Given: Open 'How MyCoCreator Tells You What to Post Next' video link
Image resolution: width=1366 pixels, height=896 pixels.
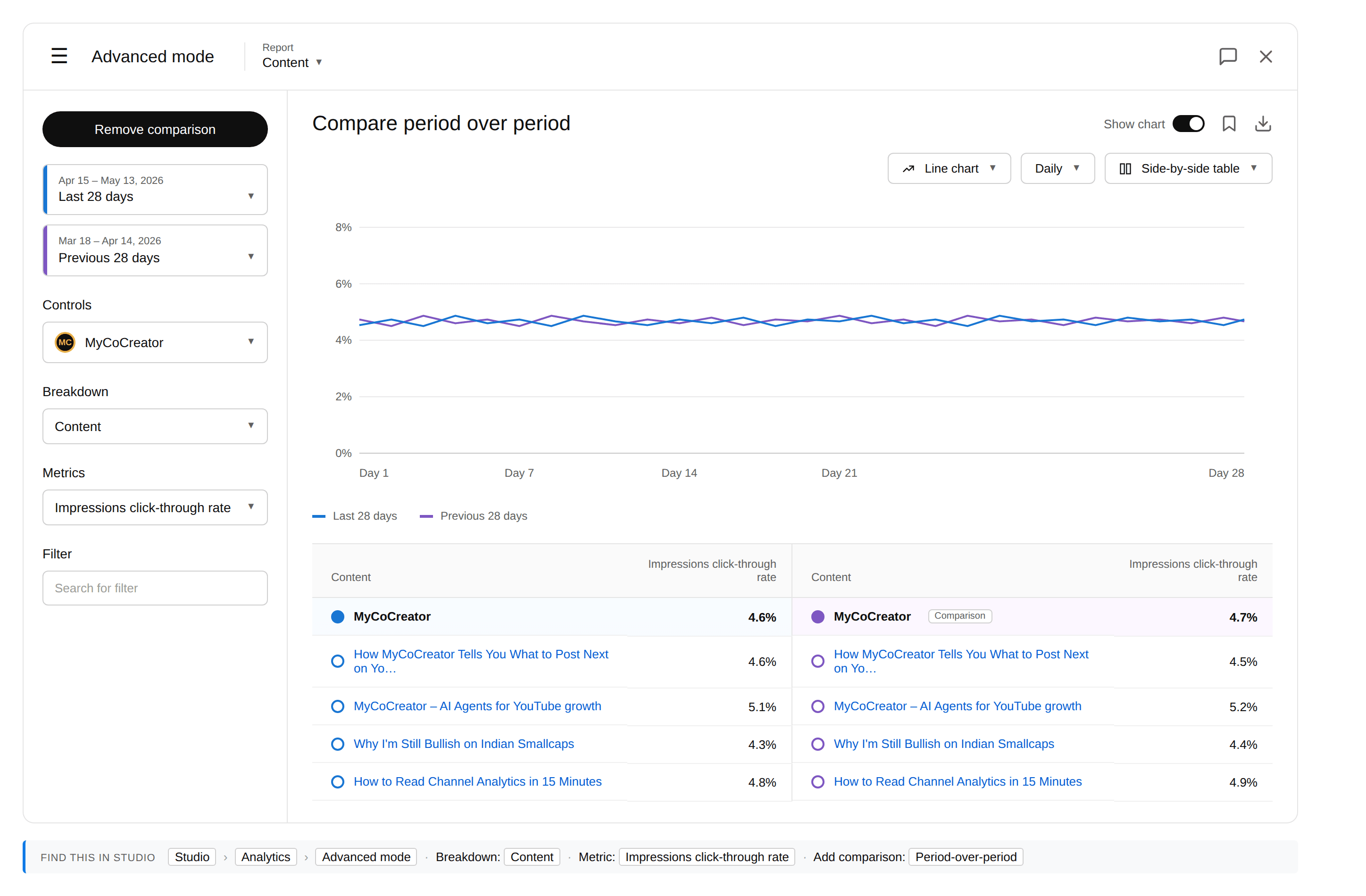Looking at the screenshot, I should (x=481, y=661).
